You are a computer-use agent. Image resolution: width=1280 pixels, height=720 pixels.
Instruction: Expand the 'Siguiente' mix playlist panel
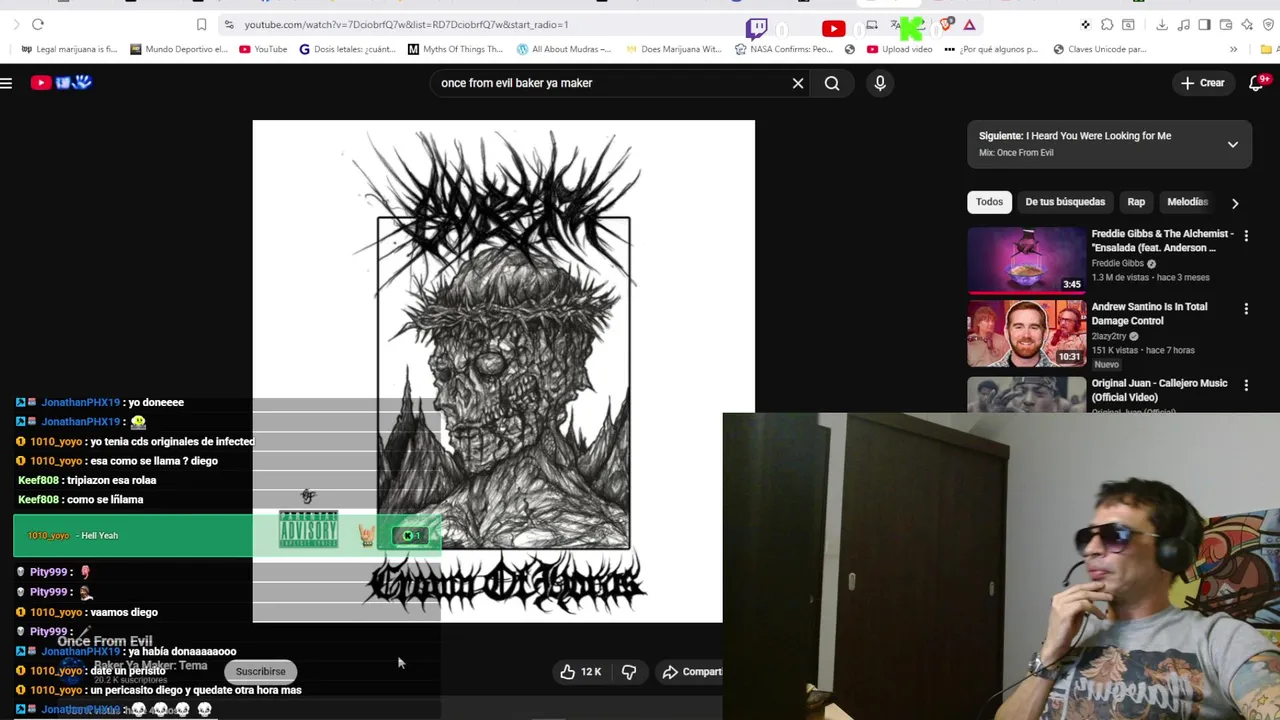[x=1233, y=144]
